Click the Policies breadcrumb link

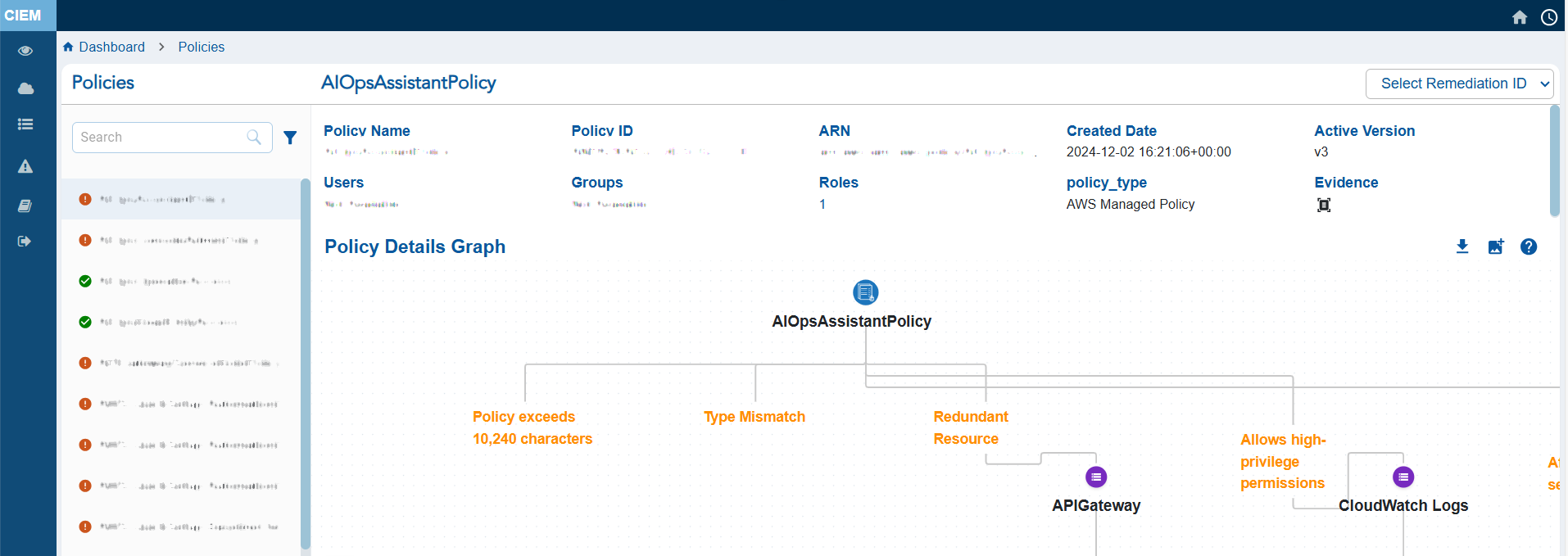coord(201,47)
